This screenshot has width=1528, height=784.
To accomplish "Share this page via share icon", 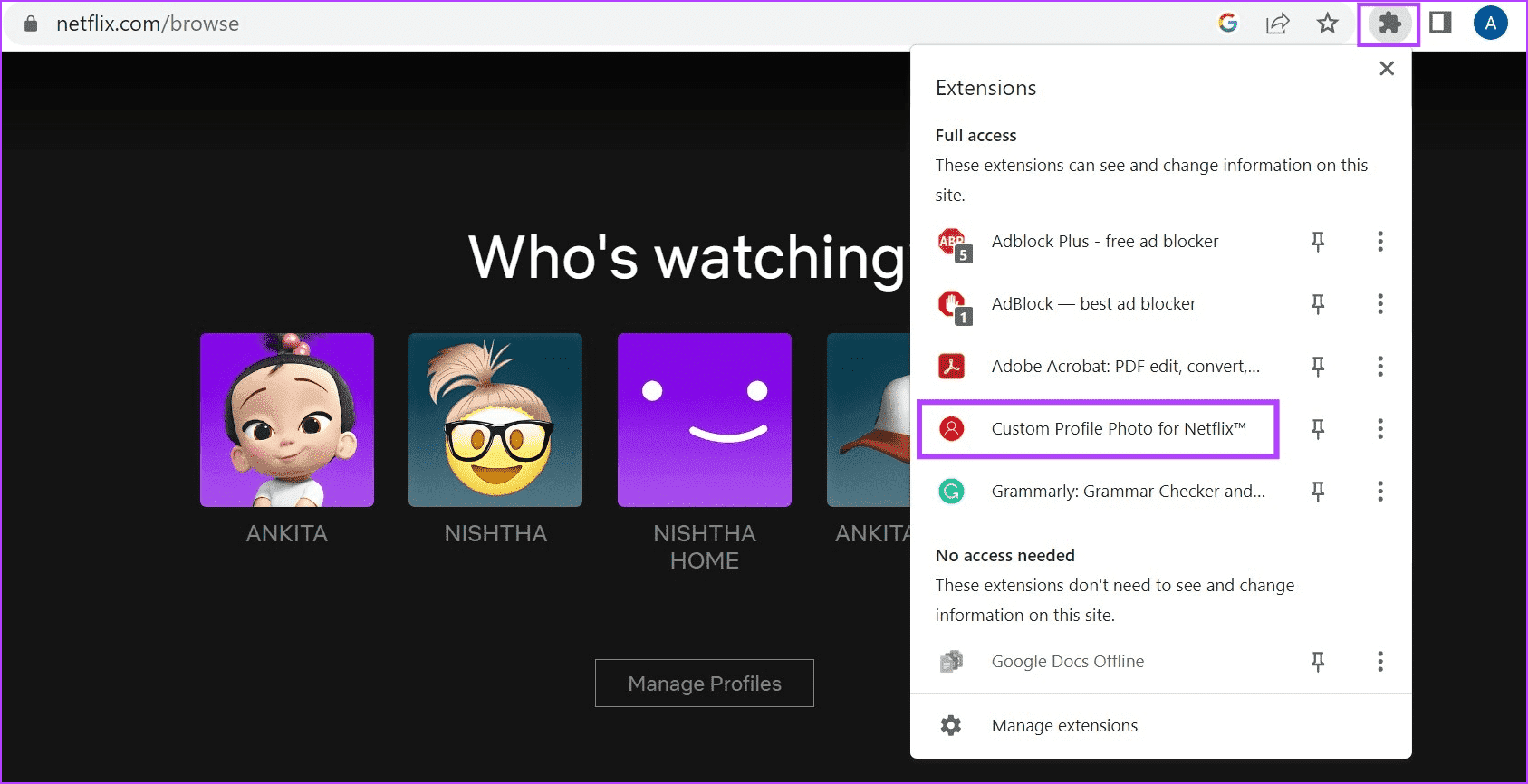I will [x=1277, y=24].
